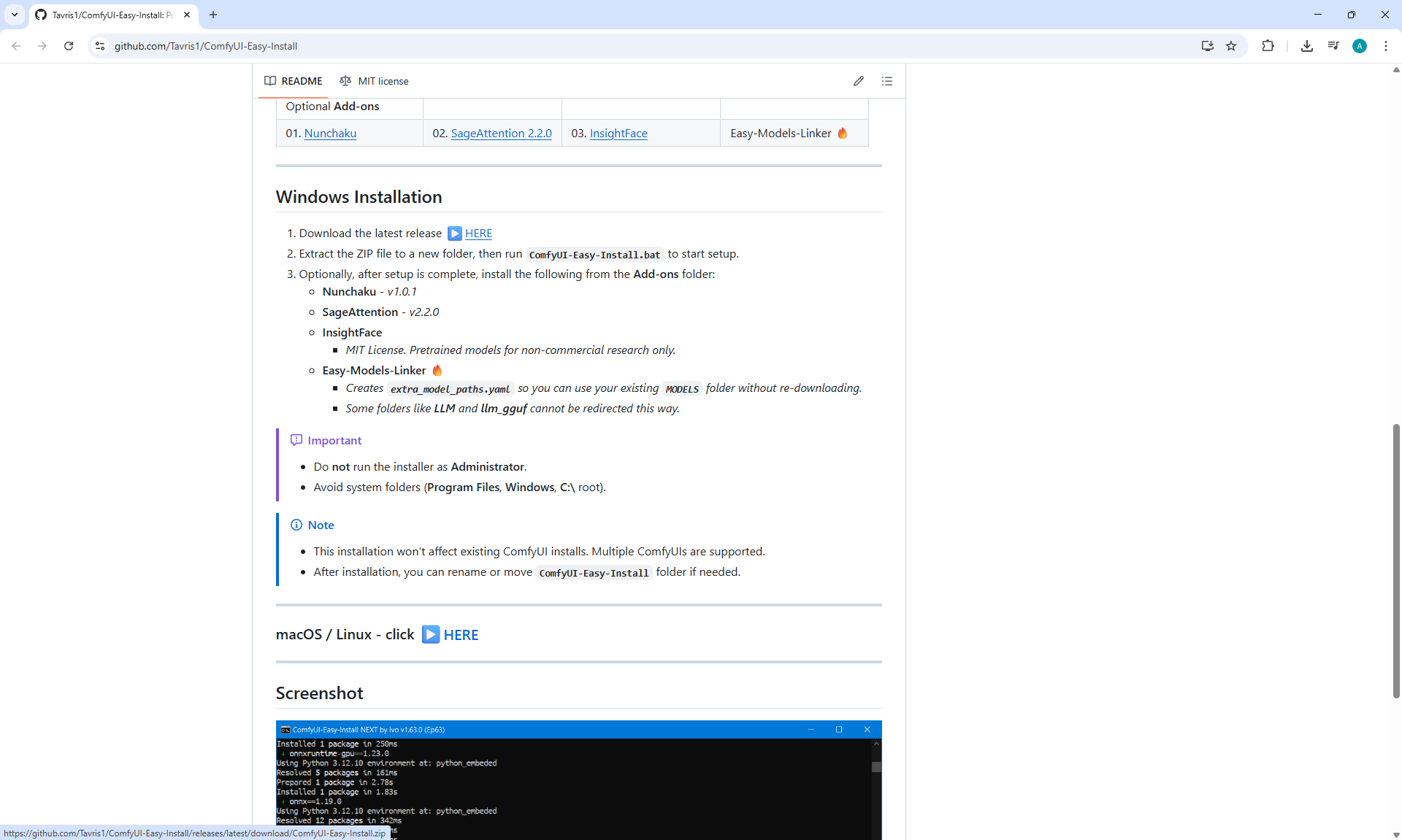
Task: Open the media control icon in toolbar
Action: click(x=1333, y=46)
